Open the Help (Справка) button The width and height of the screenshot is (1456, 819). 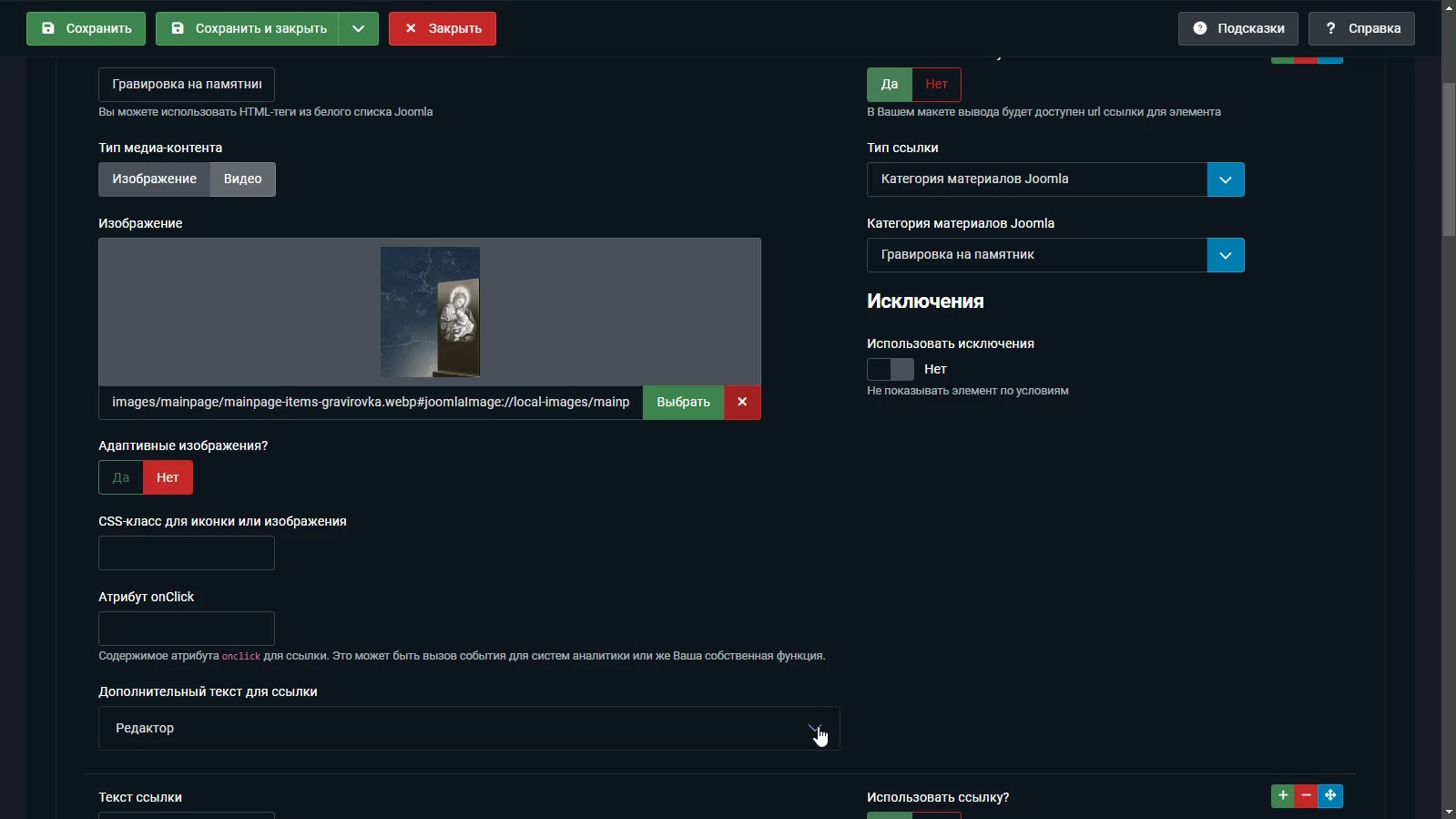[x=1361, y=28]
